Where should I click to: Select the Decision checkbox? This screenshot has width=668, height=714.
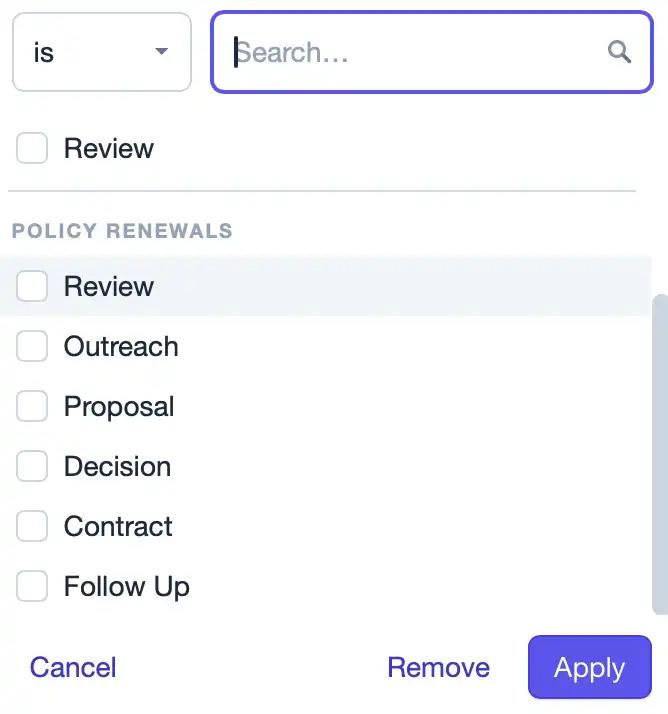32,466
